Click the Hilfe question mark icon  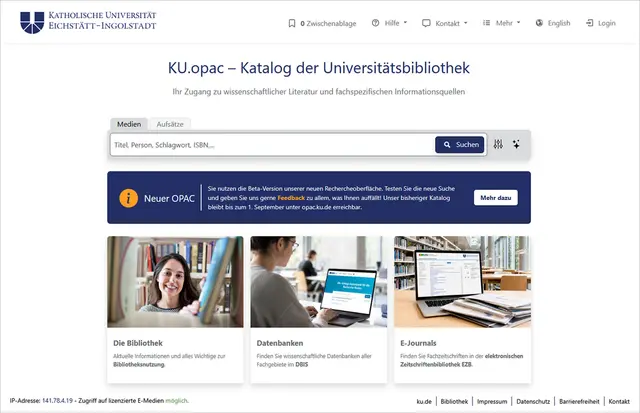coord(376,23)
